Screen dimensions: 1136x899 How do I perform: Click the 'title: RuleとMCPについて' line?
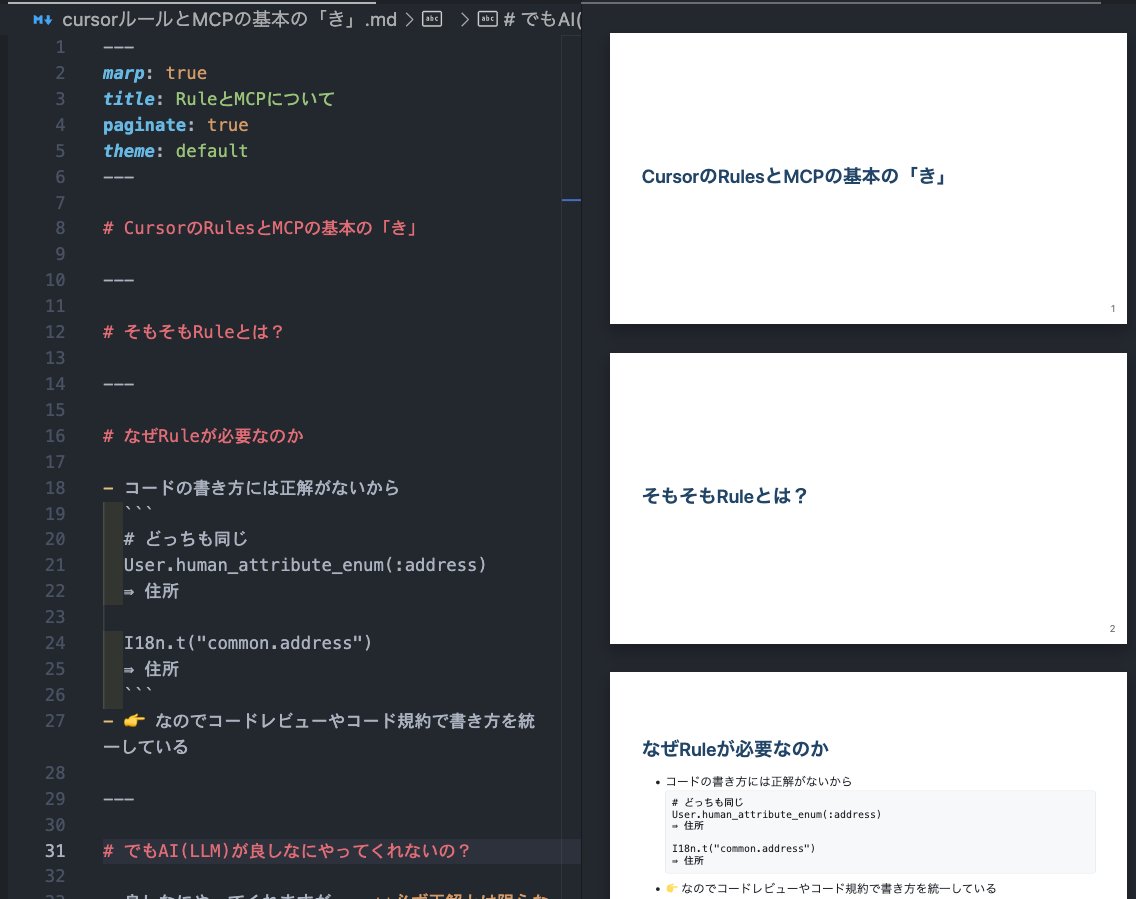coord(218,99)
